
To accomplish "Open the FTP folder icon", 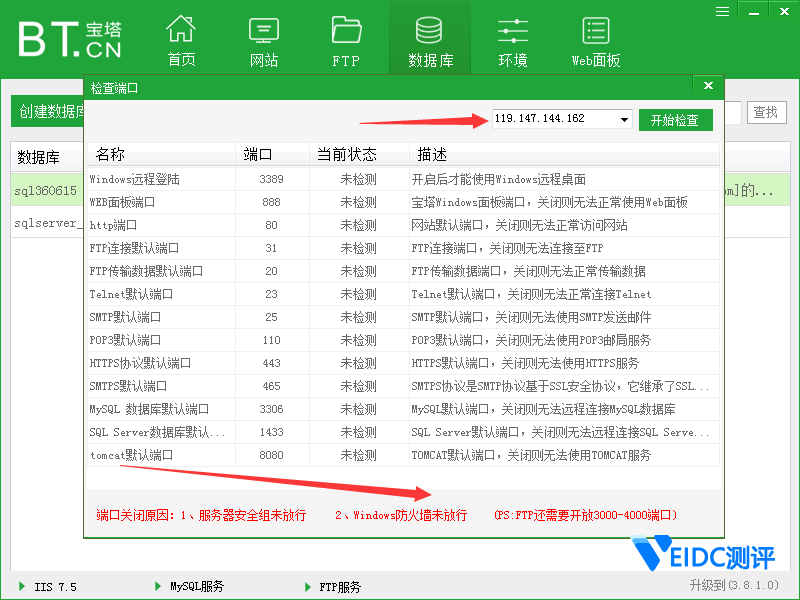I will click(x=346, y=41).
